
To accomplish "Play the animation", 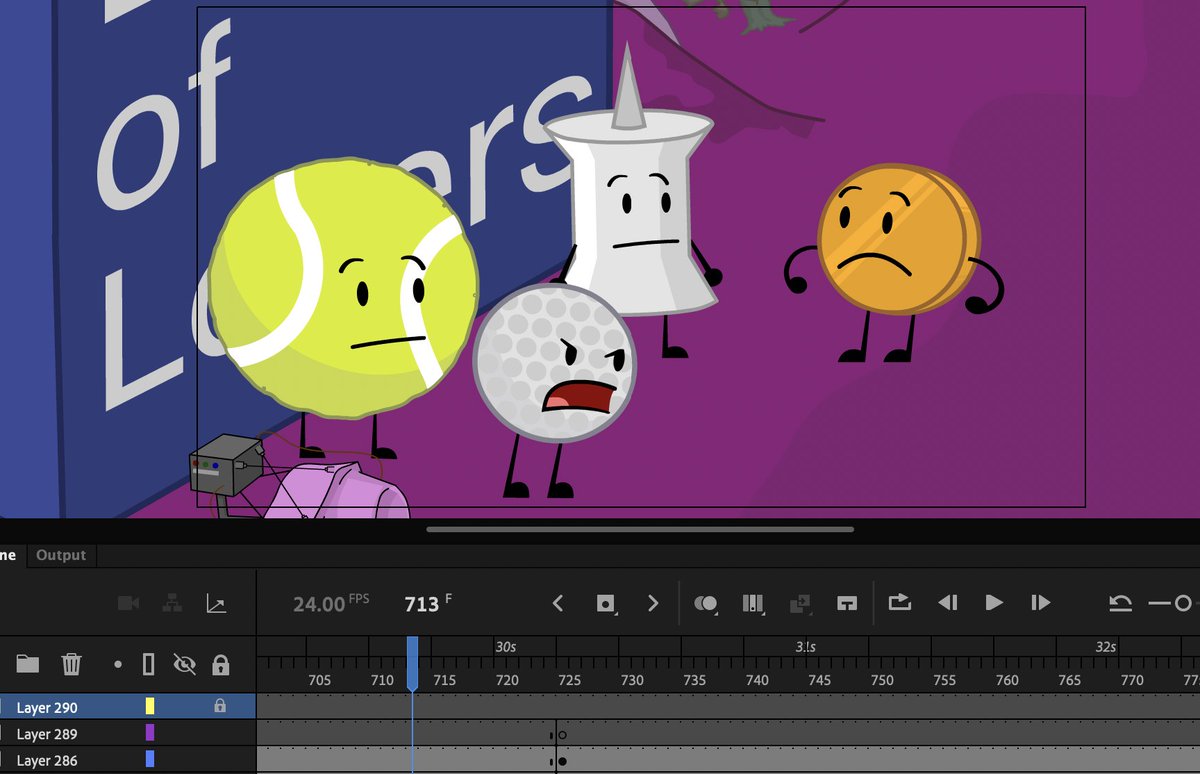I will point(994,603).
